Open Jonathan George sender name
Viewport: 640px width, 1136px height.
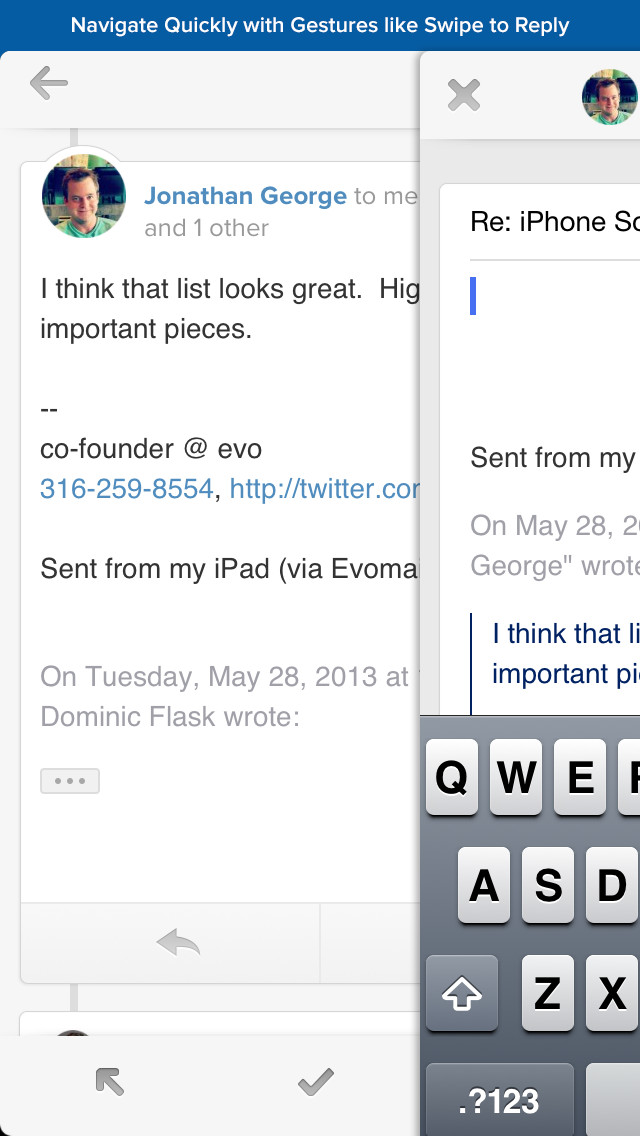245,196
